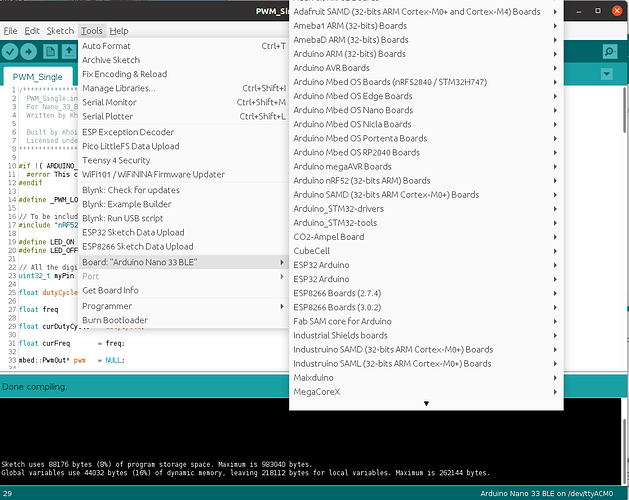Open Manage Libraries menu item
Screen dimensions: 629x500
[x=184, y=88]
